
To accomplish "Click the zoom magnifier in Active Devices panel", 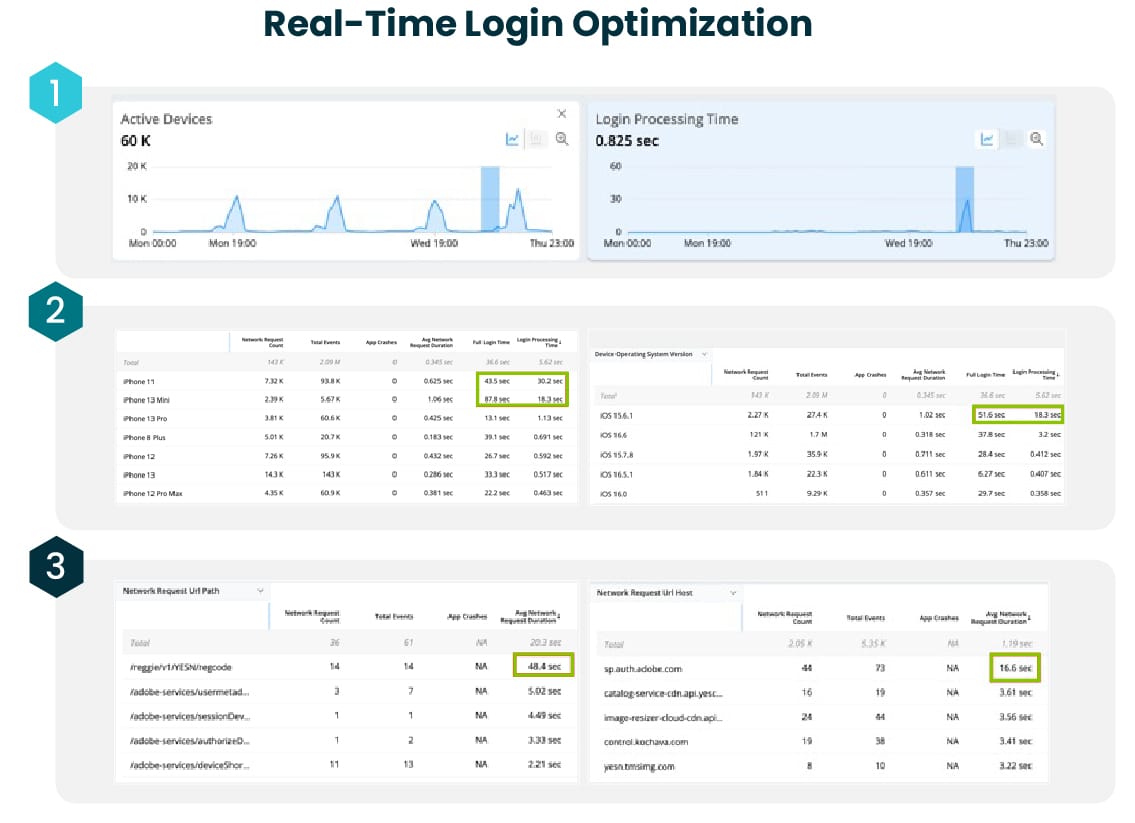I will 562,140.
